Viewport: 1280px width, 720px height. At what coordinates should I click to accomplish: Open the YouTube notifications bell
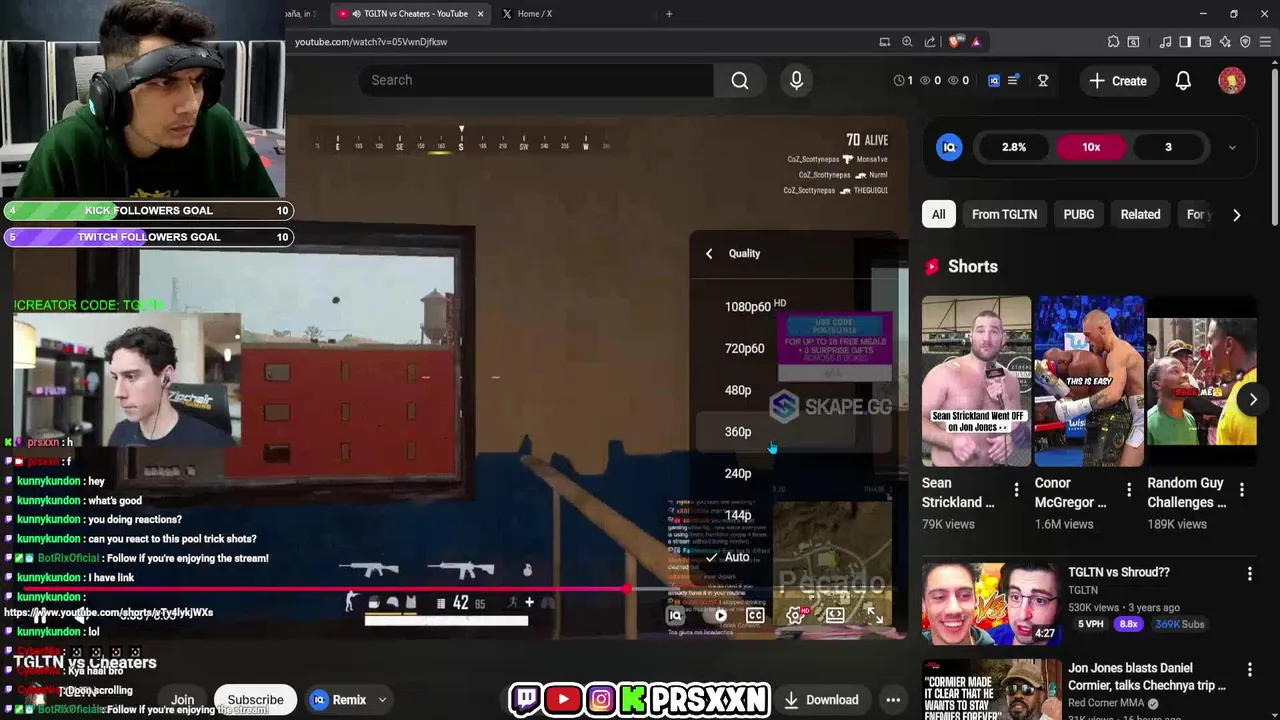[1183, 81]
